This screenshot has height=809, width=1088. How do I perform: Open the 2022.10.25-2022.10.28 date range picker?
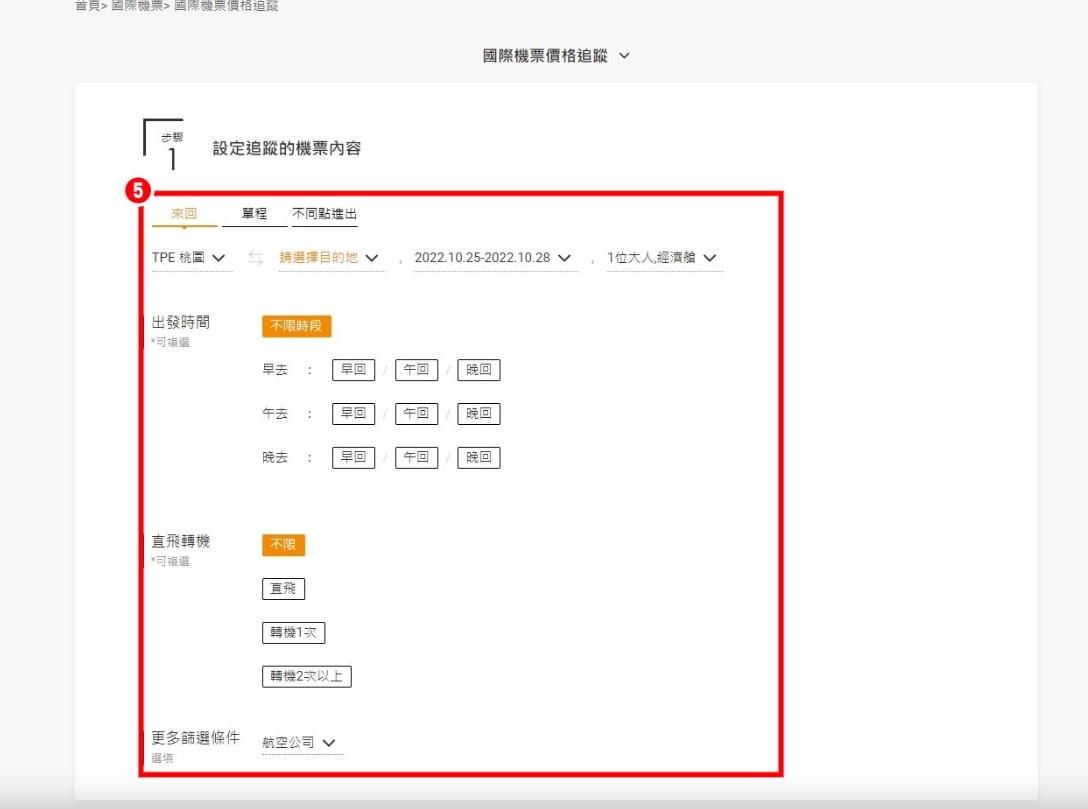tap(494, 258)
